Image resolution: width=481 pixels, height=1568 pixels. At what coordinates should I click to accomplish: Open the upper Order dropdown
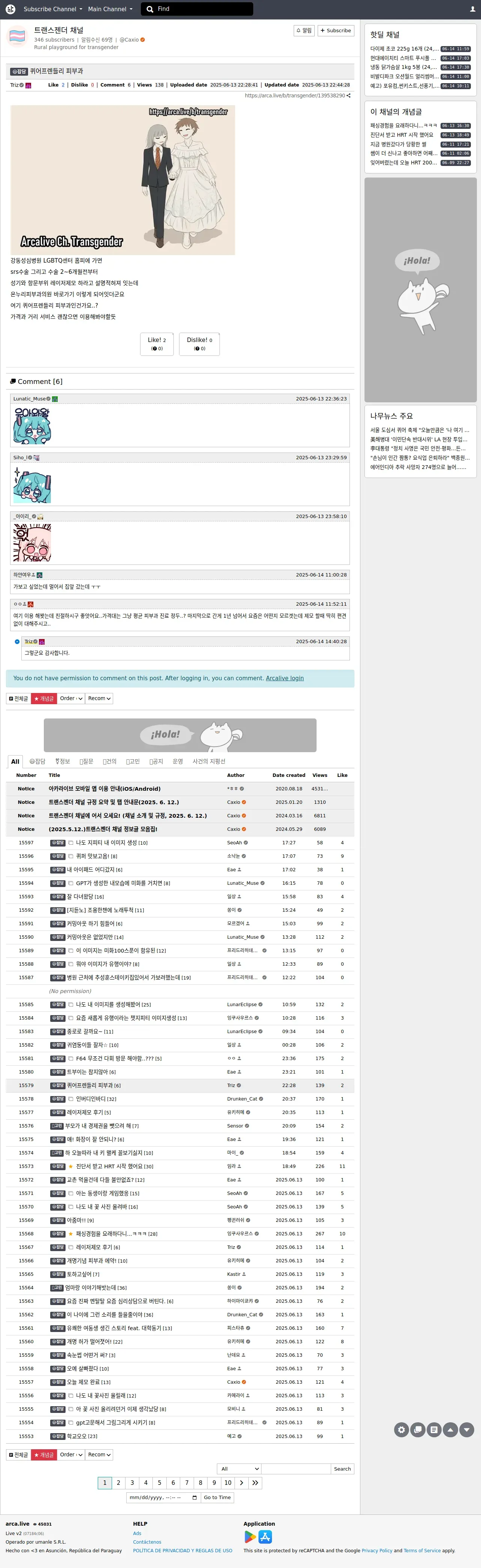[x=71, y=699]
